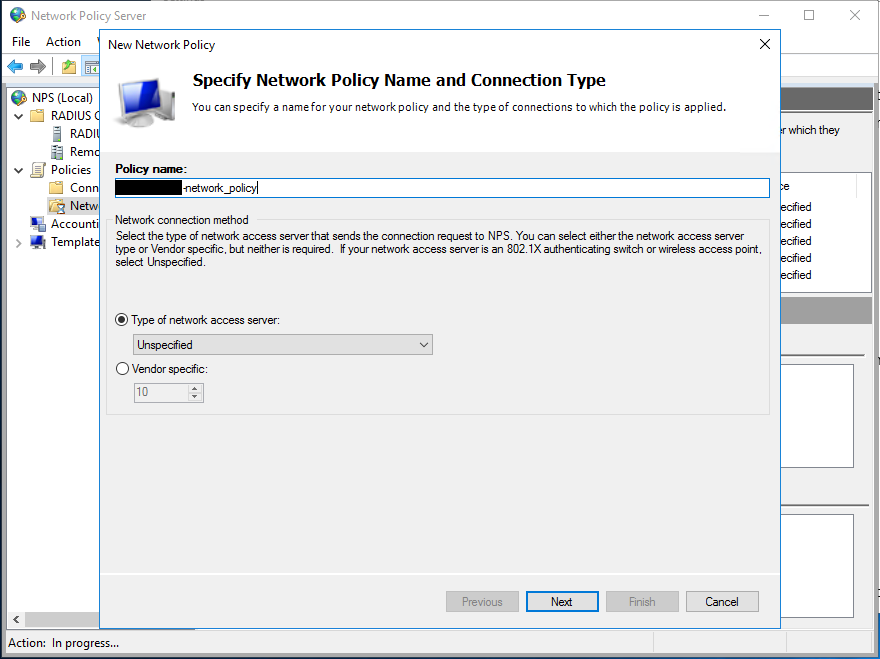Cancel the New Network Policy wizard
This screenshot has width=880, height=659.
(722, 601)
